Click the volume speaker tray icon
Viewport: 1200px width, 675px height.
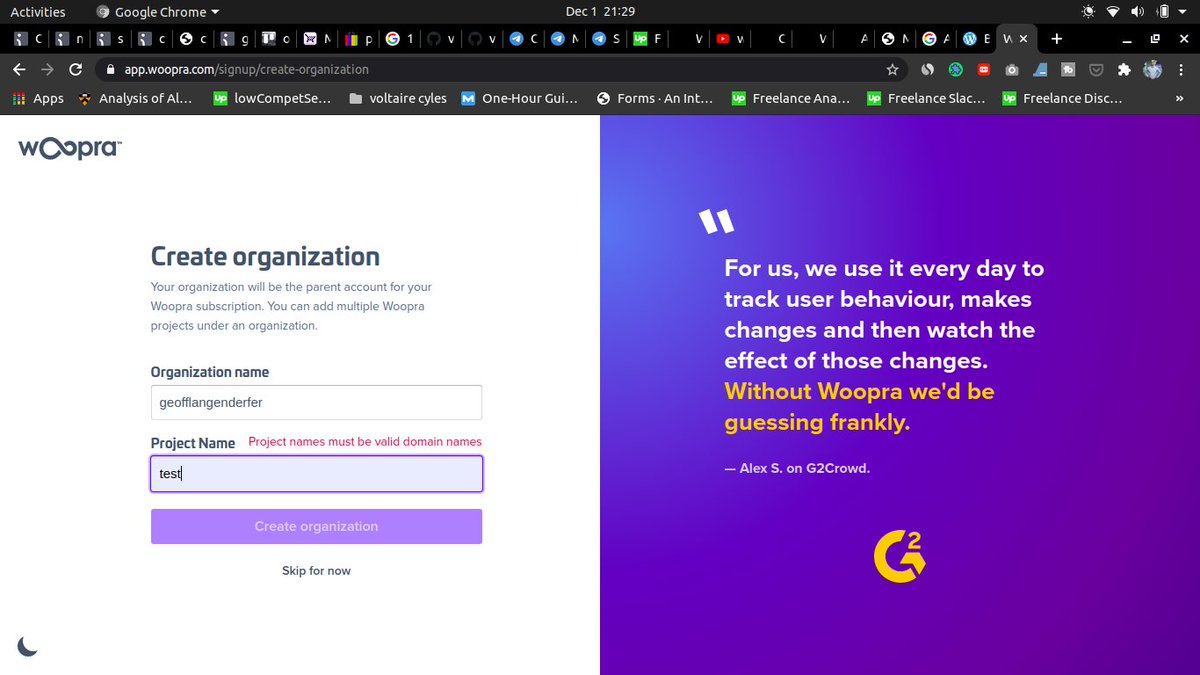(1139, 12)
